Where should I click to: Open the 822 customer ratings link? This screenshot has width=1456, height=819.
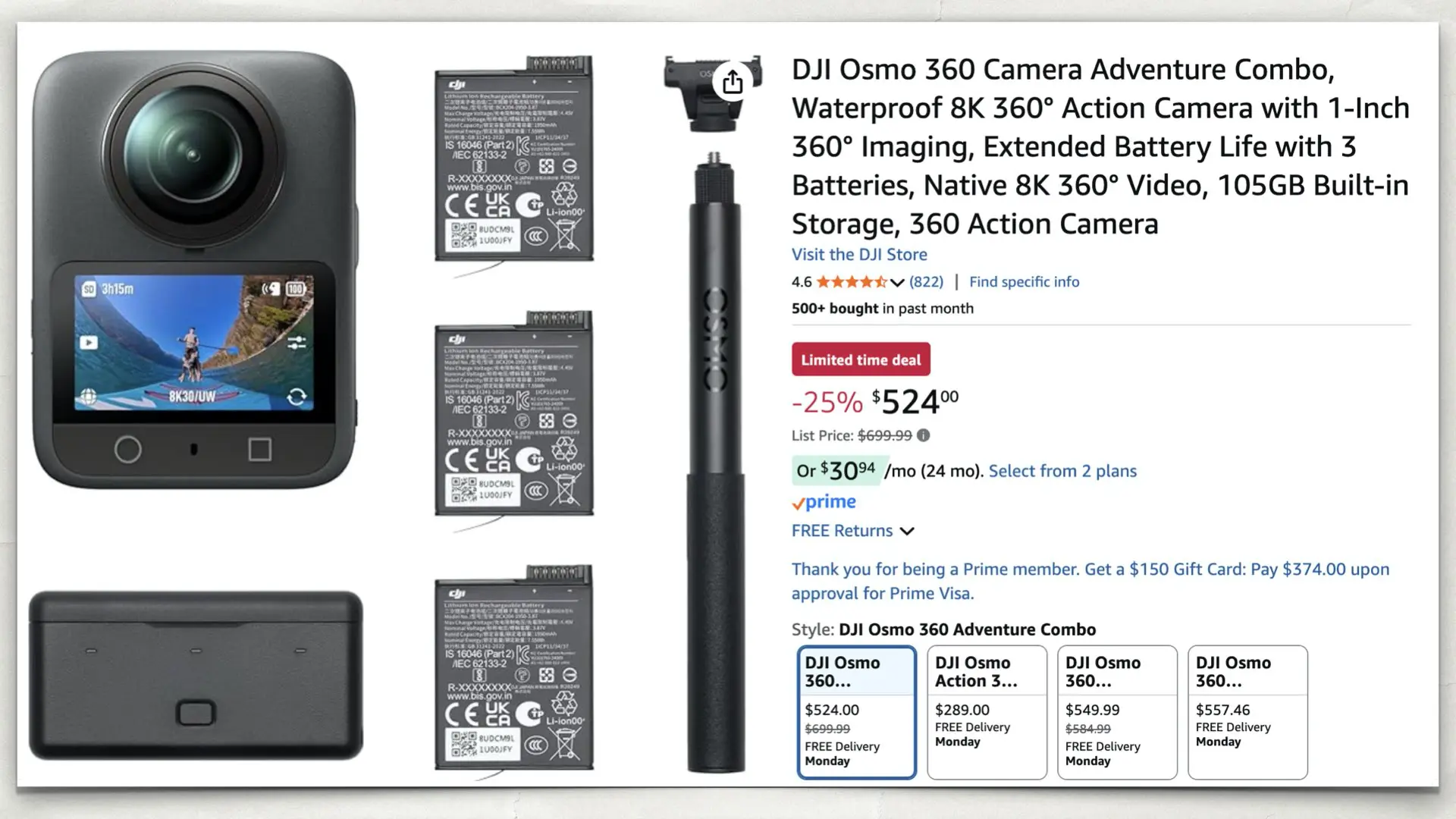point(925,281)
